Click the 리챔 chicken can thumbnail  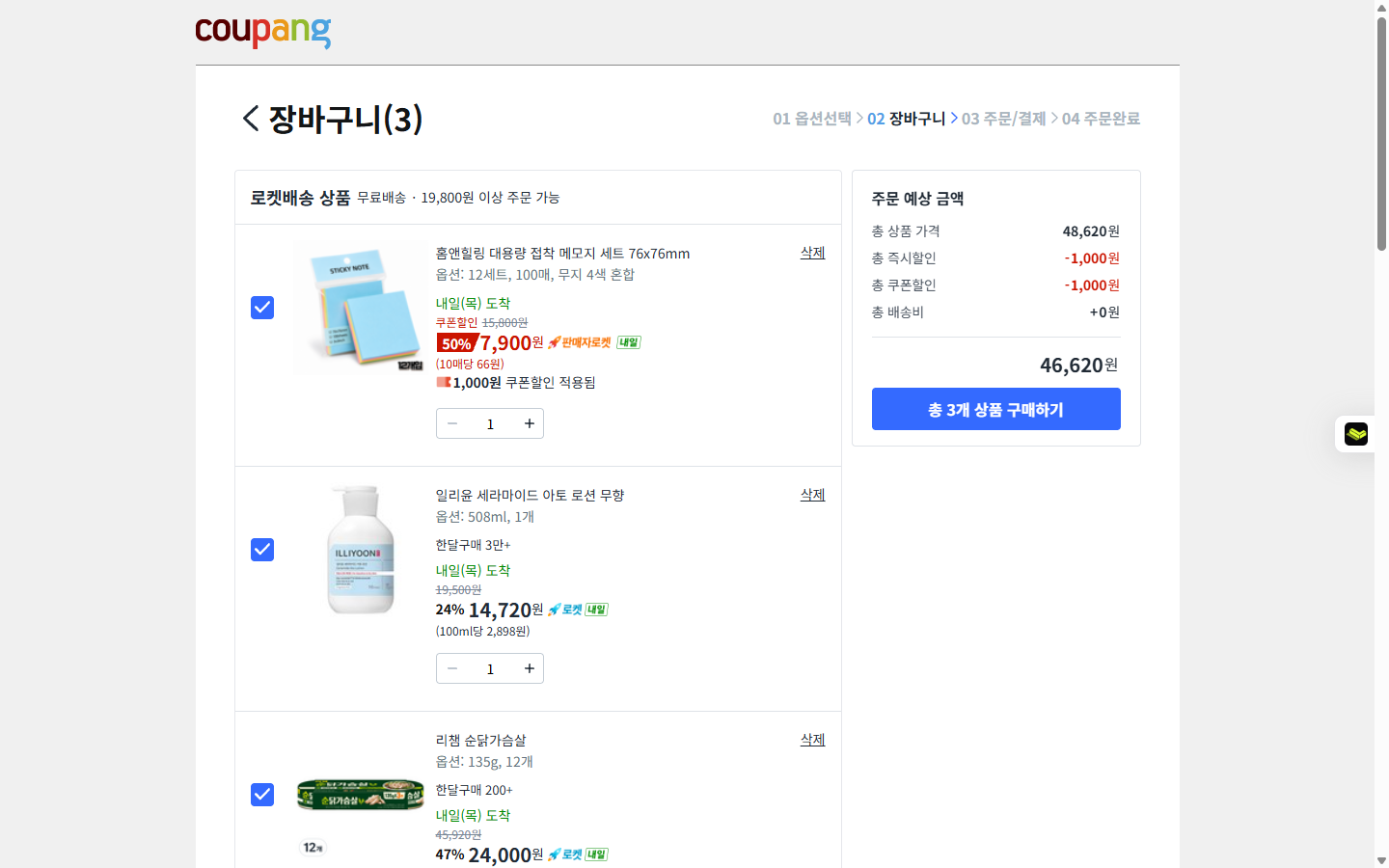pyautogui.click(x=360, y=795)
